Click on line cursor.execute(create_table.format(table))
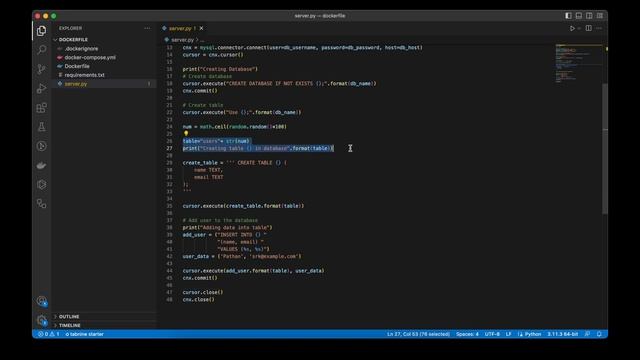The image size is (640, 360). coord(243,206)
